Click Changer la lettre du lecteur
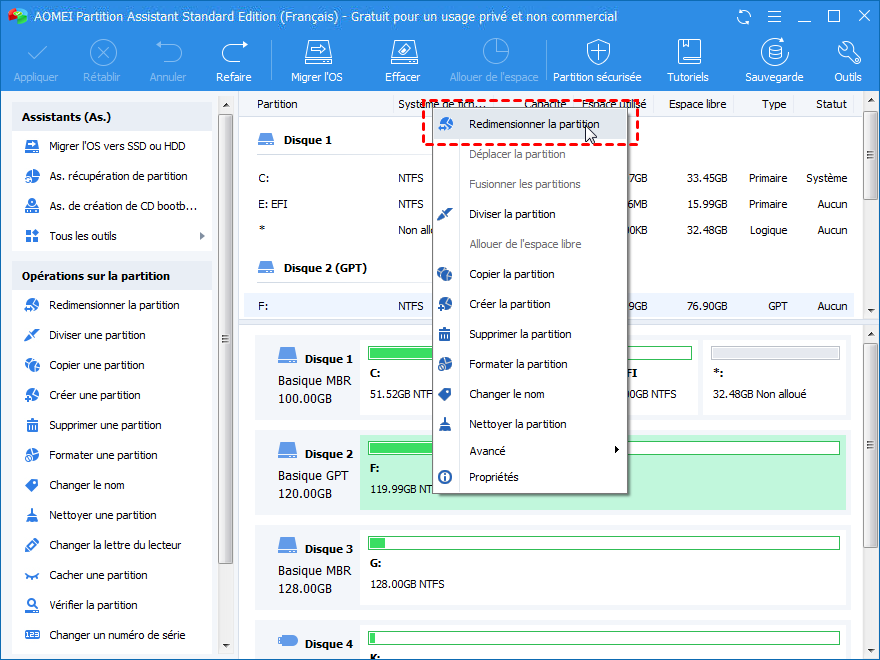The image size is (880, 660). [x=115, y=545]
